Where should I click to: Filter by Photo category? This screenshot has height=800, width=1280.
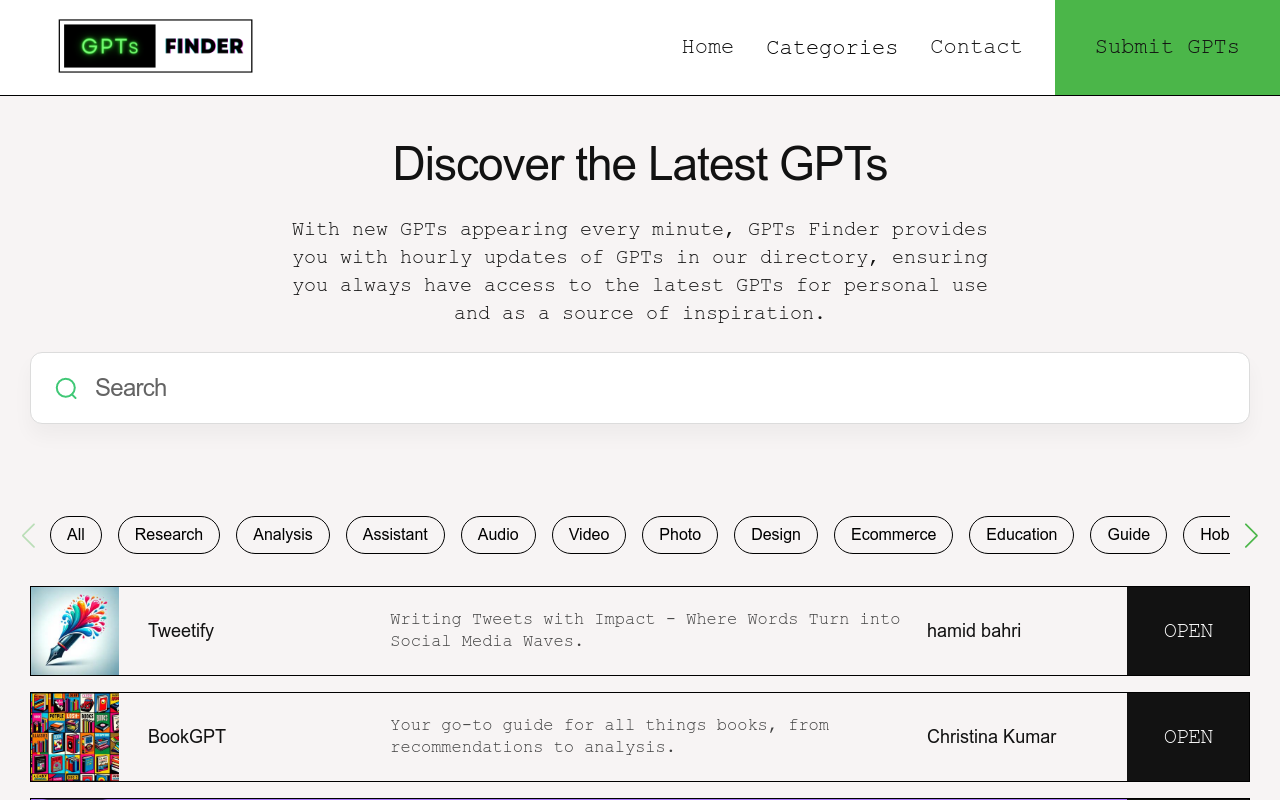click(x=680, y=535)
